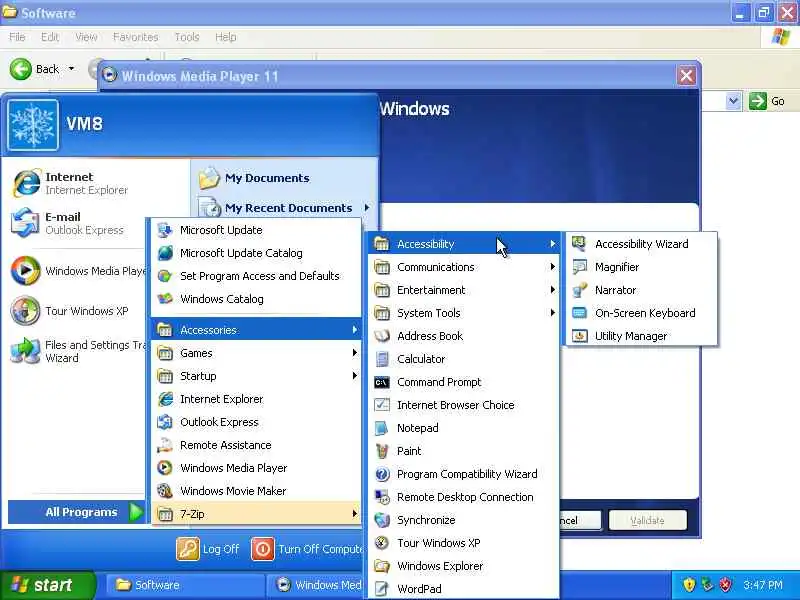This screenshot has width=800, height=600.
Task: Launch WordPad
Action: pyautogui.click(x=464, y=588)
